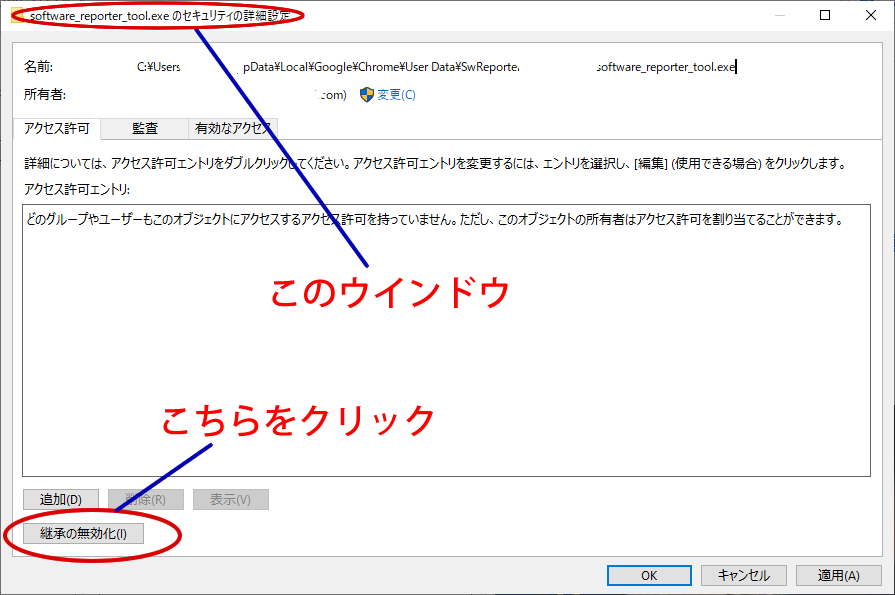Click the キャンセル button
The height and width of the screenshot is (595, 895).
tap(744, 575)
